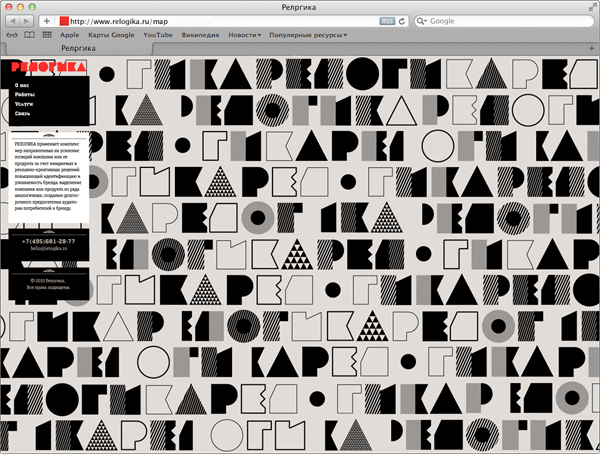Open the 'Услуги' site menu item
Screen dimensions: 600x454
(x=24, y=104)
